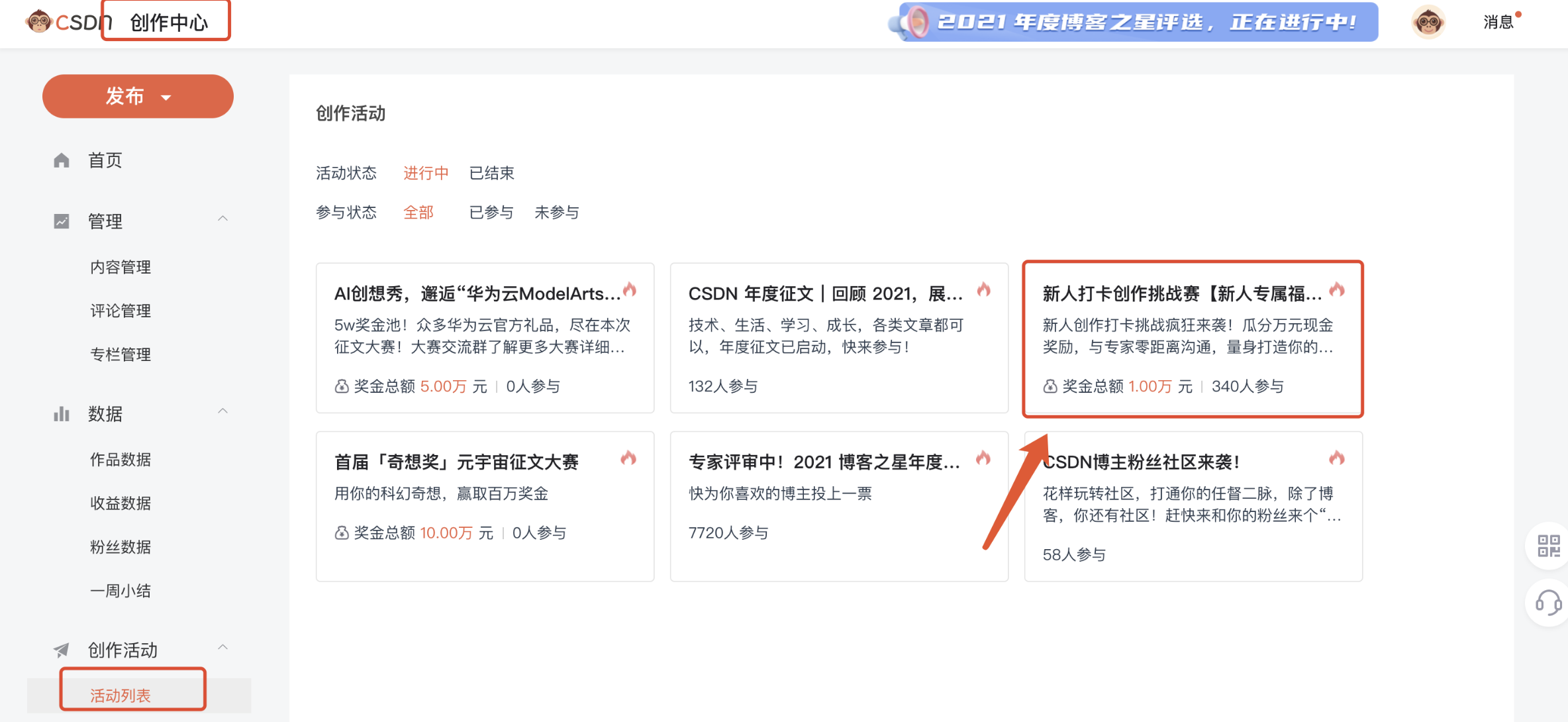Screen dimensions: 1568x722
Task: Select the 未参与 participation filter
Action: tap(557, 213)
